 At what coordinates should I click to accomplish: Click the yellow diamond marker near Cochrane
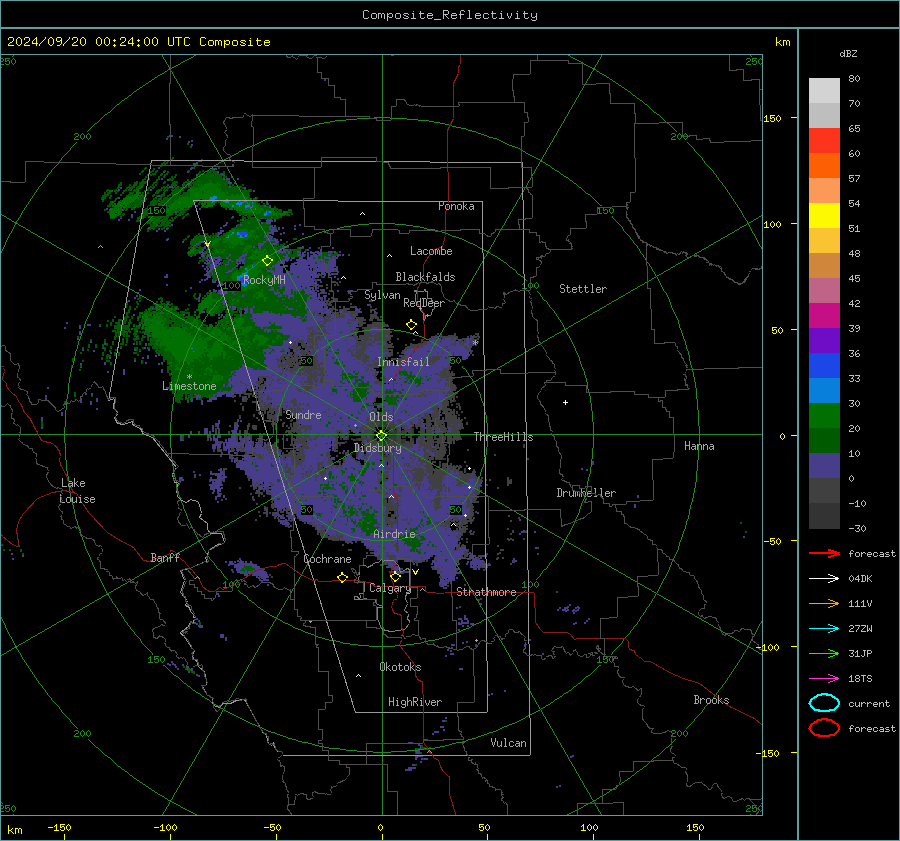[342, 577]
